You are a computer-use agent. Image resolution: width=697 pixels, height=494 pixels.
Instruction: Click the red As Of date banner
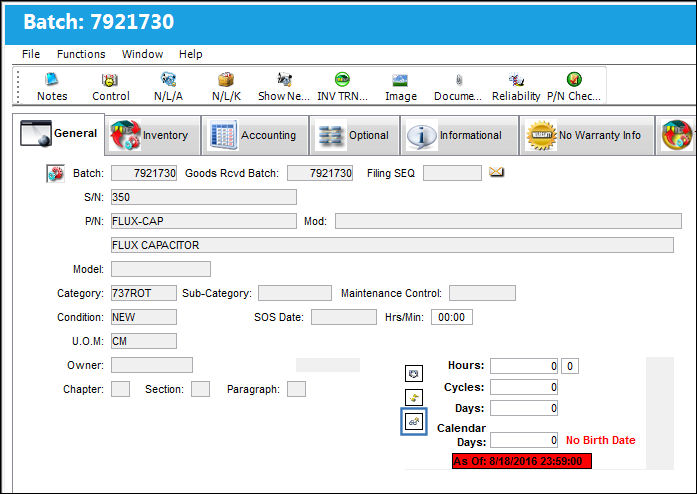pyautogui.click(x=522, y=461)
